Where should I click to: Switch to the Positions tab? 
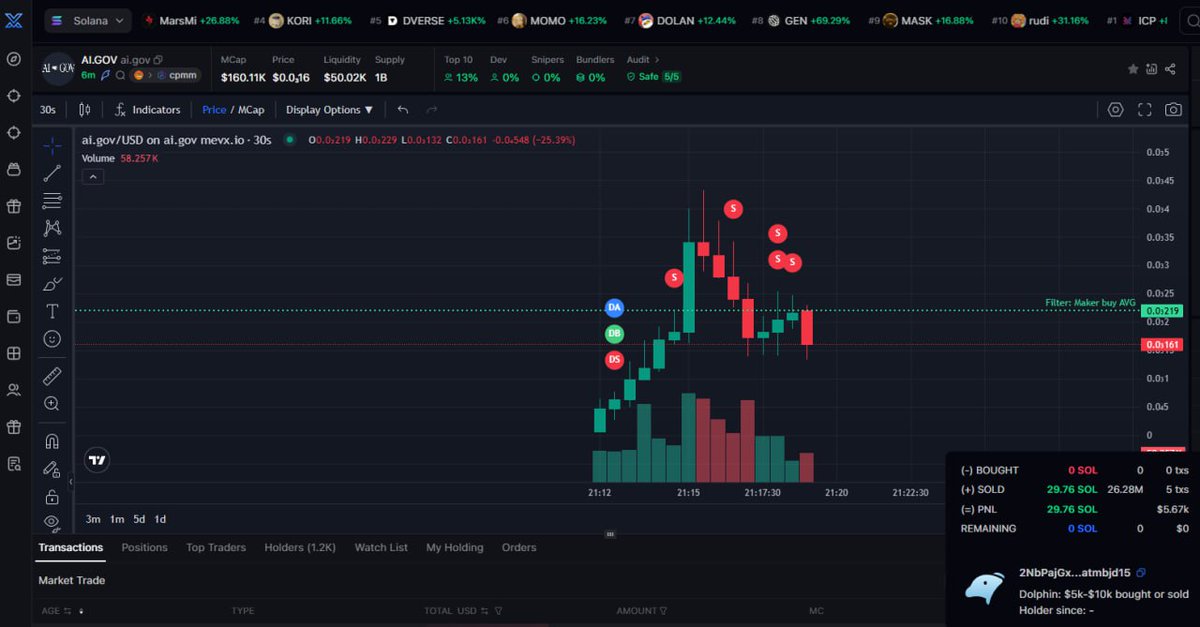pos(145,547)
